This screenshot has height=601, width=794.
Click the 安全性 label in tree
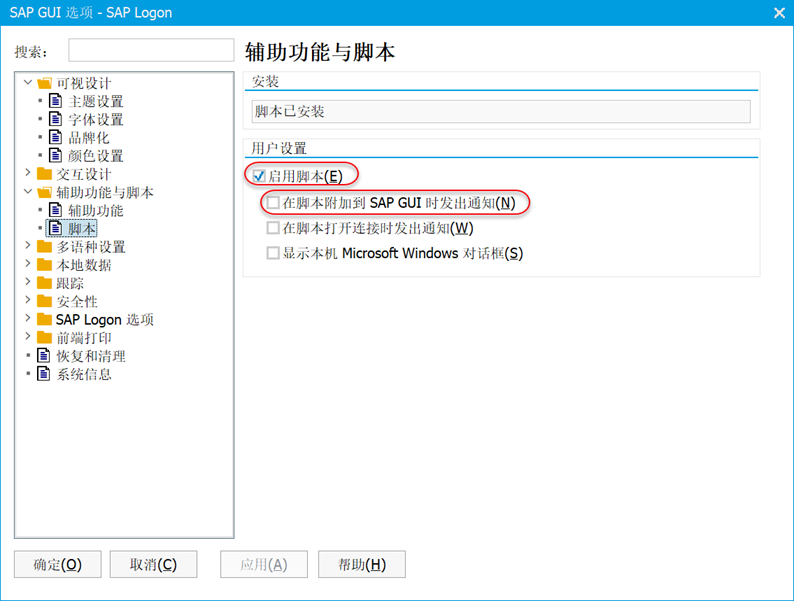76,302
